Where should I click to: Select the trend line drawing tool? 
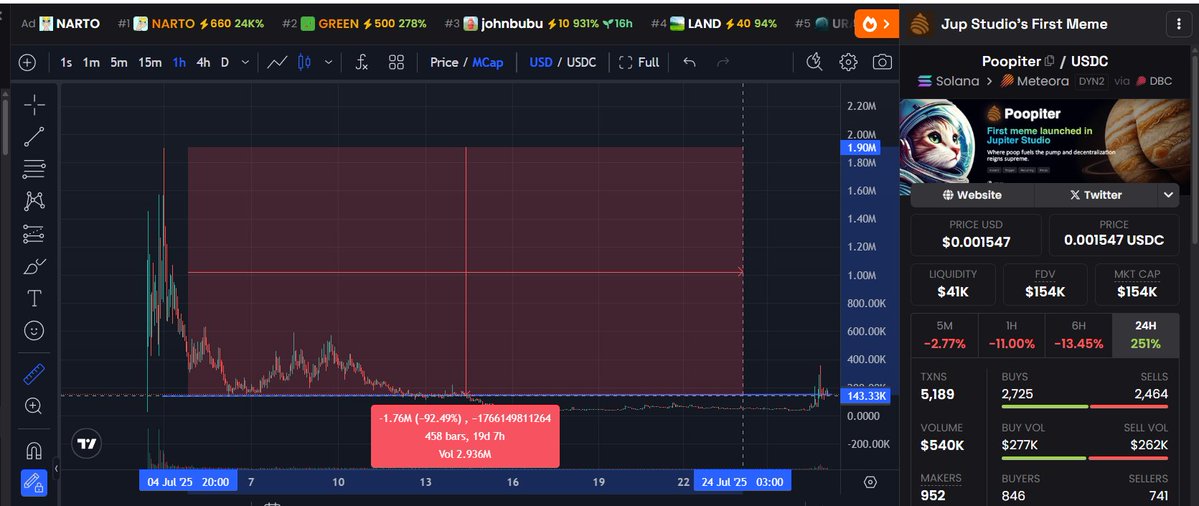[x=34, y=137]
